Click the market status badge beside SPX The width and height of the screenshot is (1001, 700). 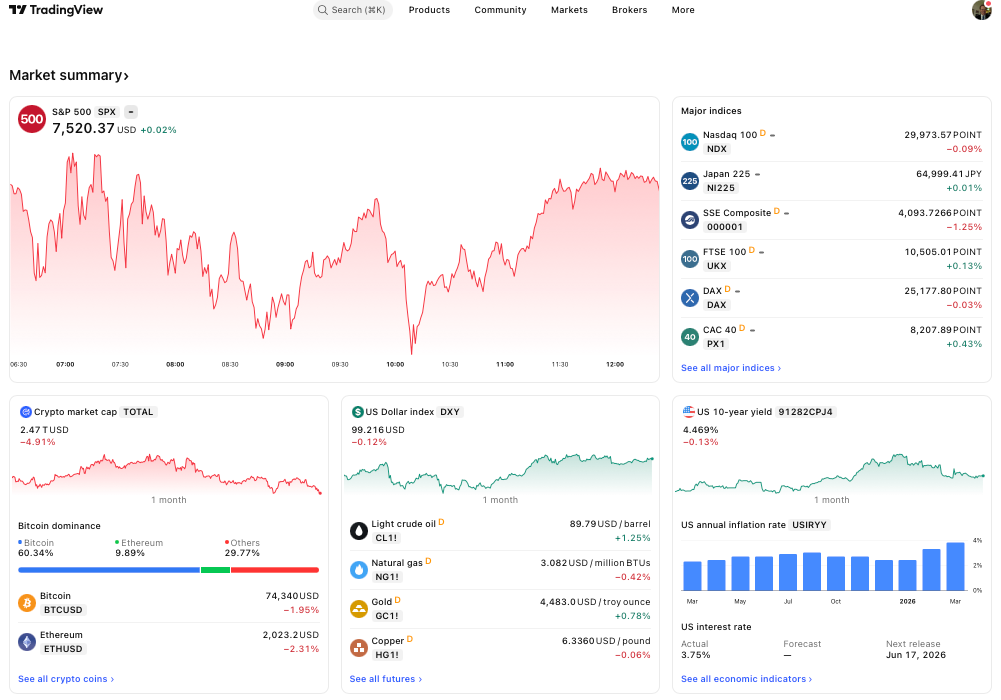tap(130, 112)
